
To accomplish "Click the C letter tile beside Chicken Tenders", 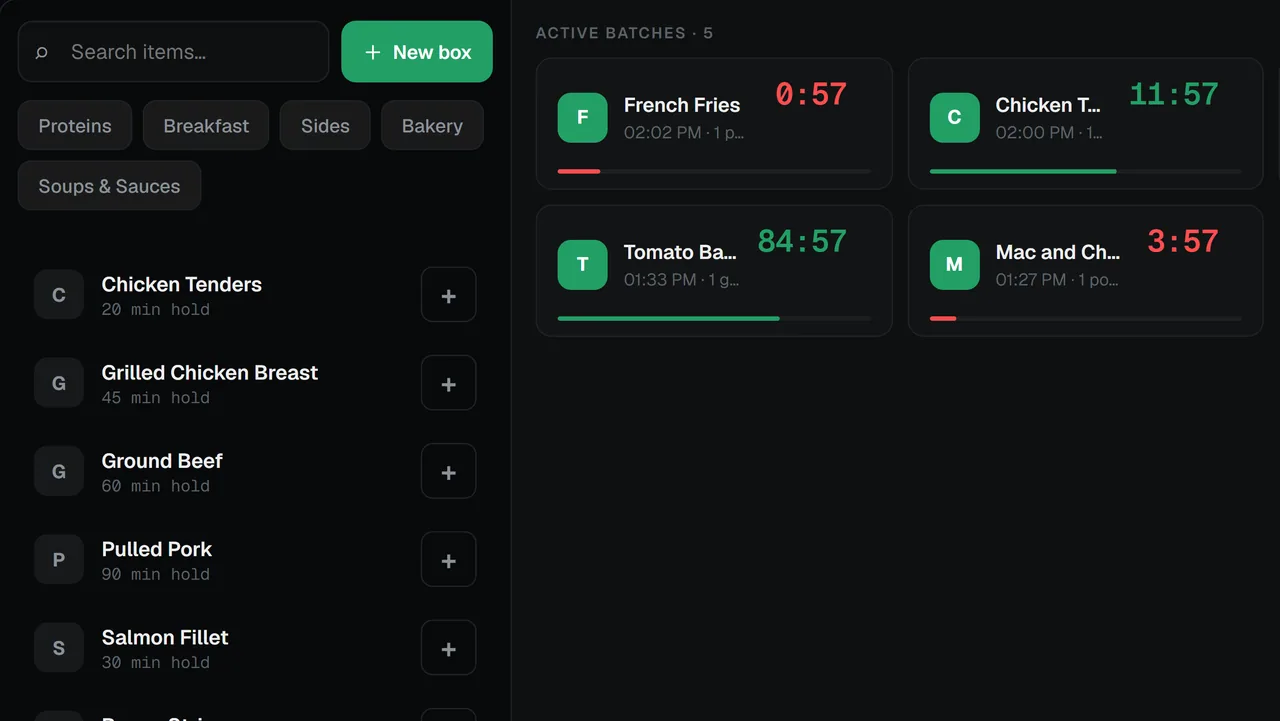I will coord(59,295).
